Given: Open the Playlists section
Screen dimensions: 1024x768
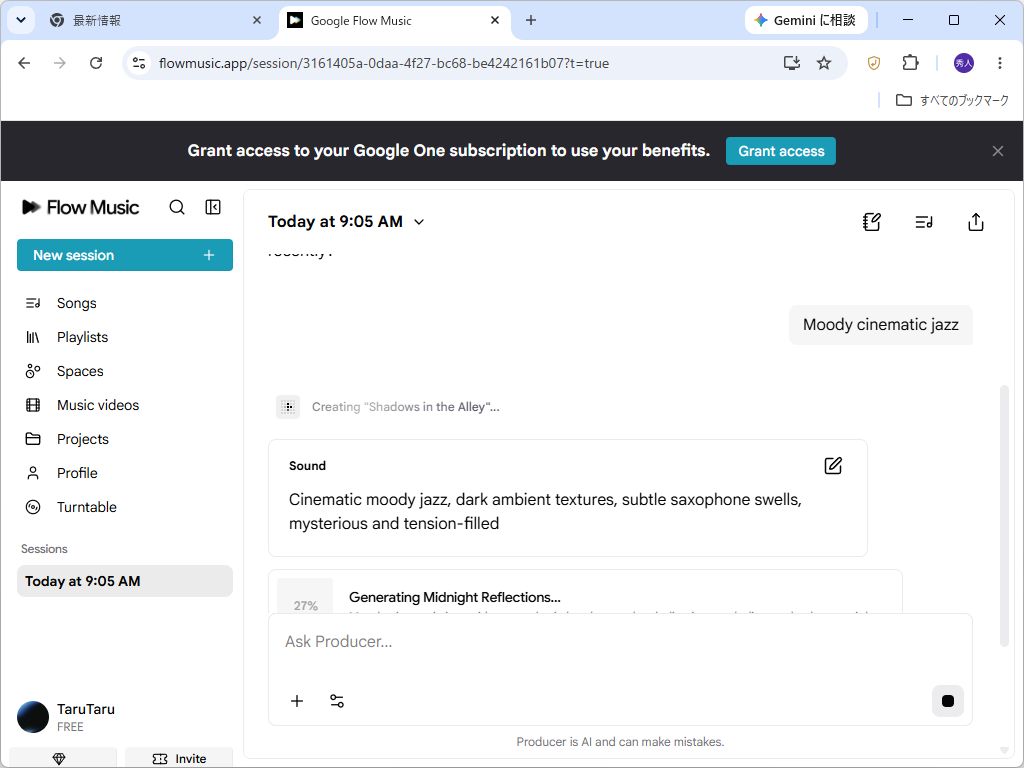Looking at the screenshot, I should [x=82, y=337].
